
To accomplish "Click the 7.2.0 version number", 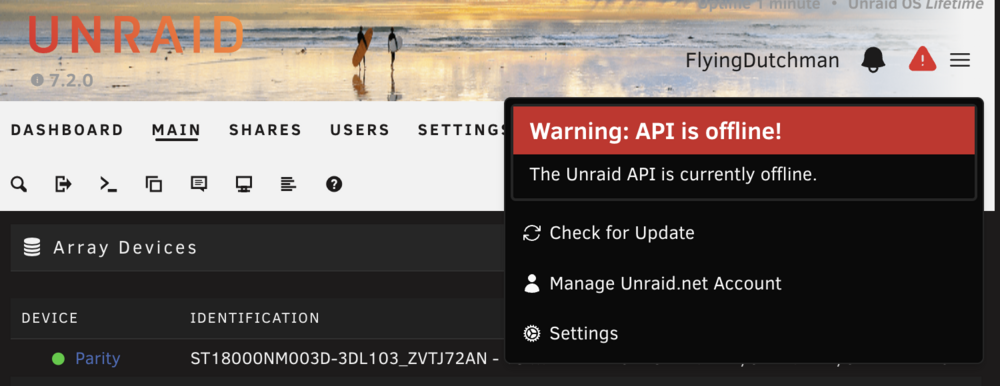I will (71, 80).
